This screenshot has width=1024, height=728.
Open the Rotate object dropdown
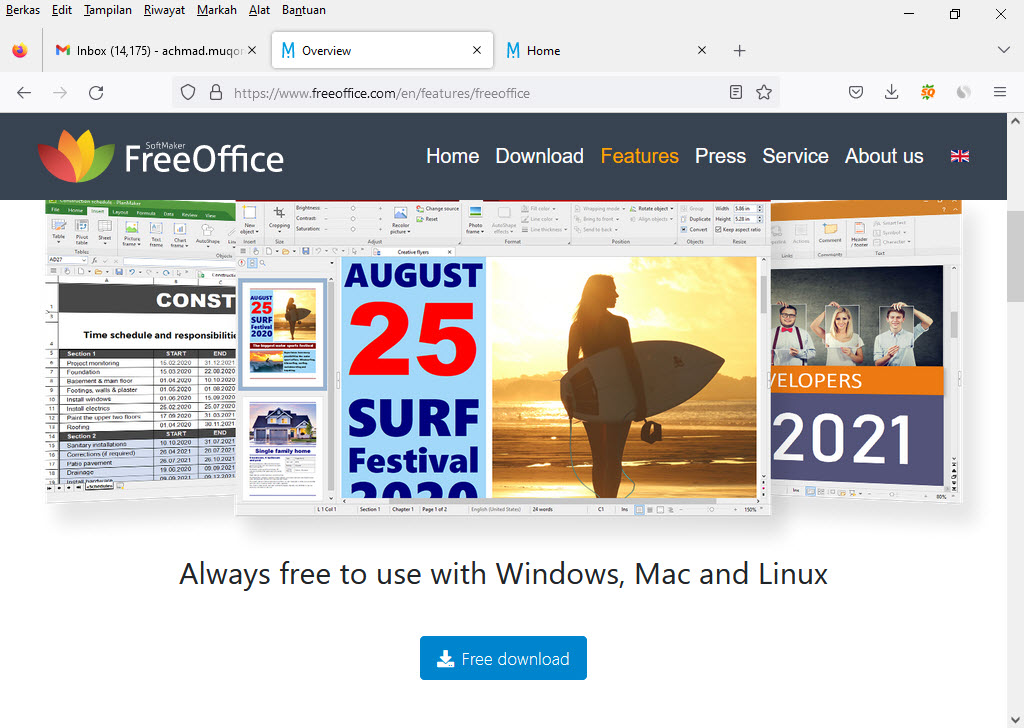[654, 208]
